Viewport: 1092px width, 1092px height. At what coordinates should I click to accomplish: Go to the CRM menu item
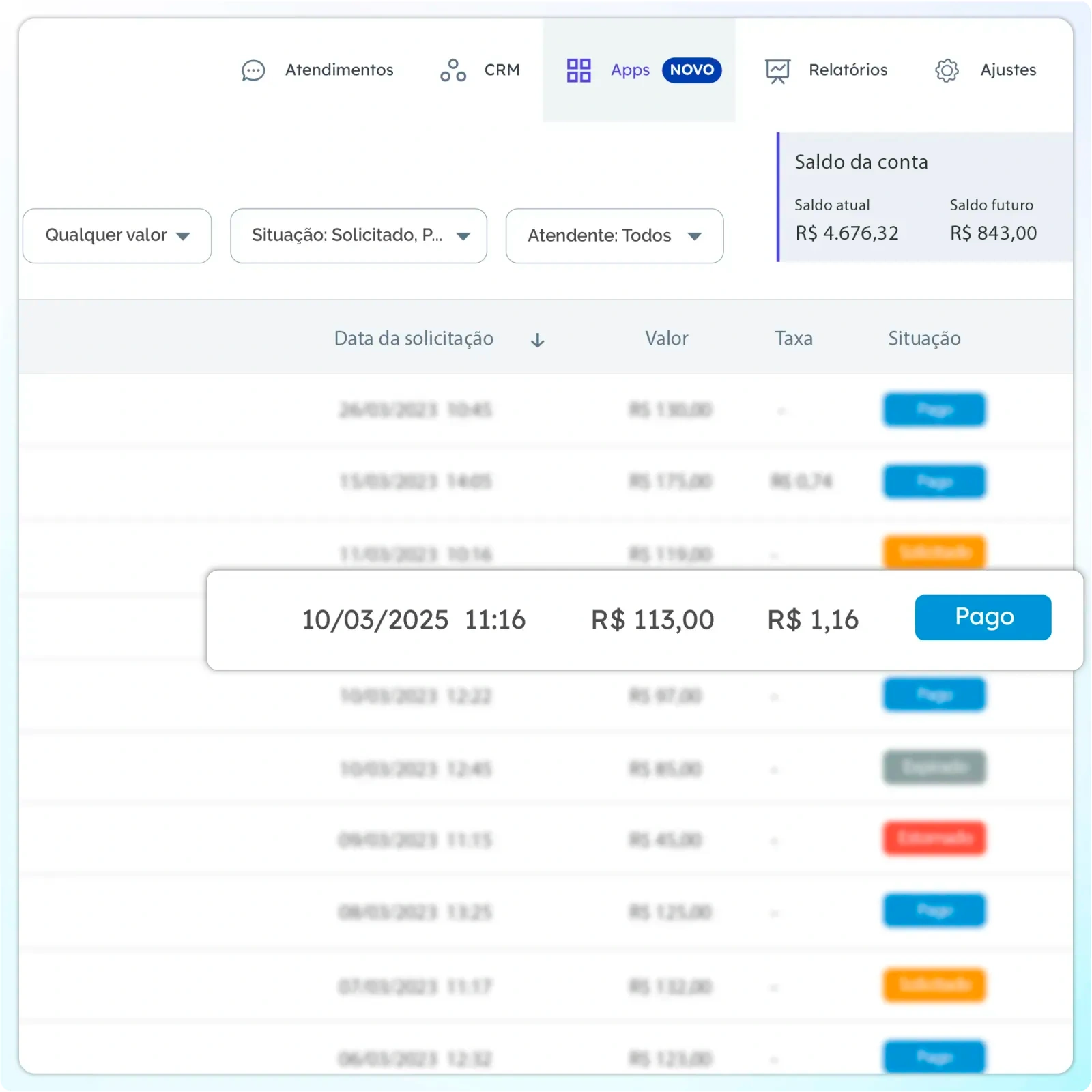point(502,70)
